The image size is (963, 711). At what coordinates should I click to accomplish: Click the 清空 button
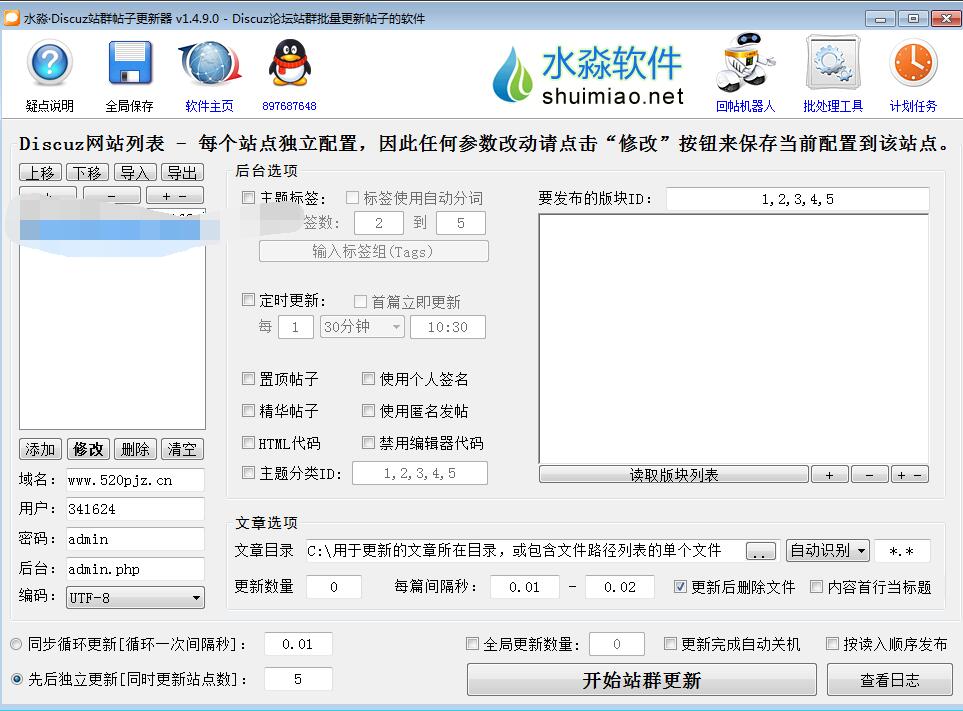182,449
